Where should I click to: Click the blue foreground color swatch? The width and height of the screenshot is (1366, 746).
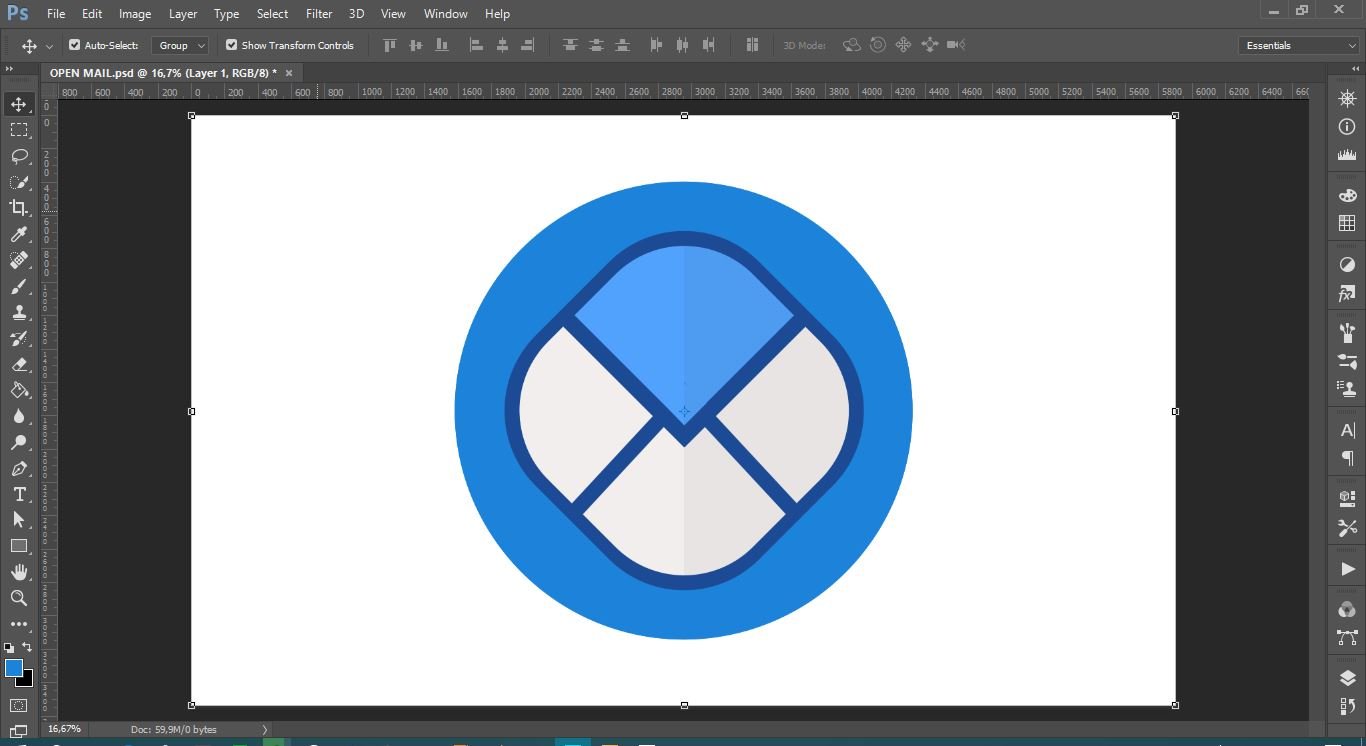click(x=13, y=668)
